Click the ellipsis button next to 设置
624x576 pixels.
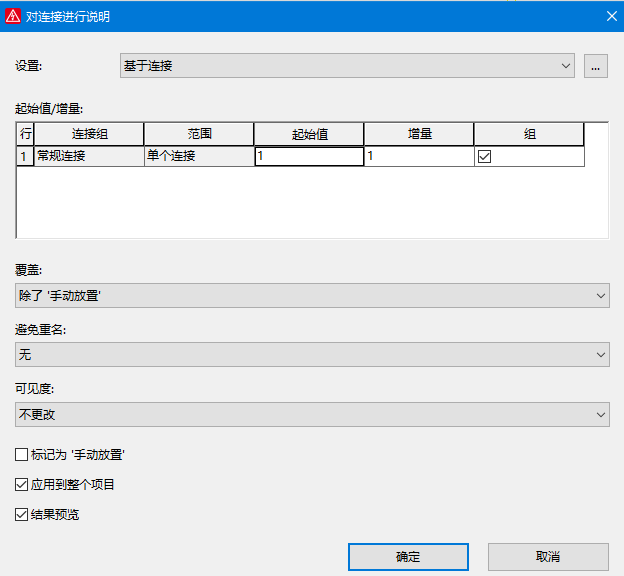pos(595,66)
